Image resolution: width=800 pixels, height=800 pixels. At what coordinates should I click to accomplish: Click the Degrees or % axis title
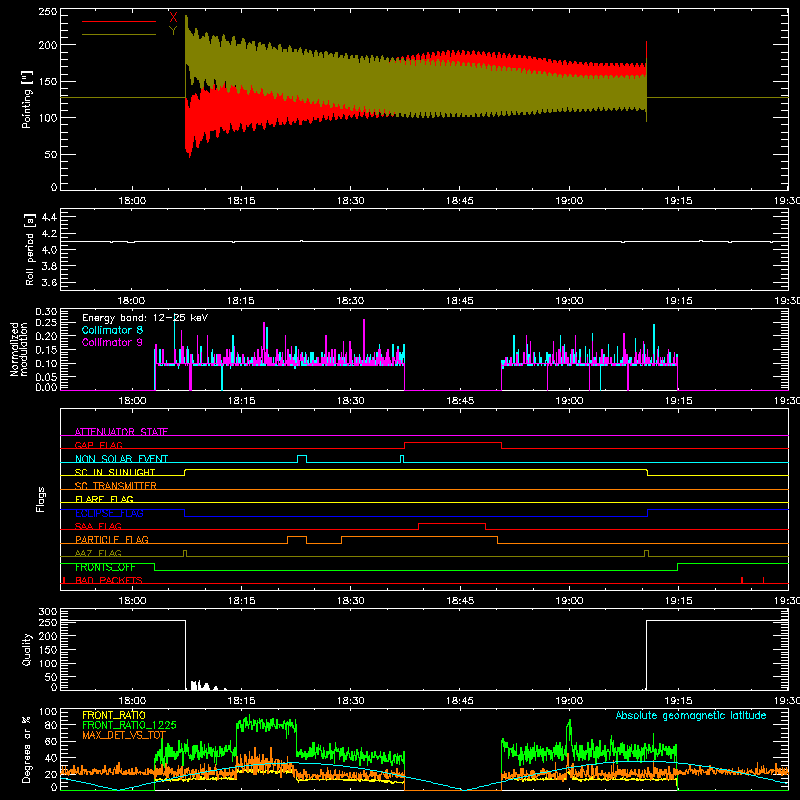[27, 749]
